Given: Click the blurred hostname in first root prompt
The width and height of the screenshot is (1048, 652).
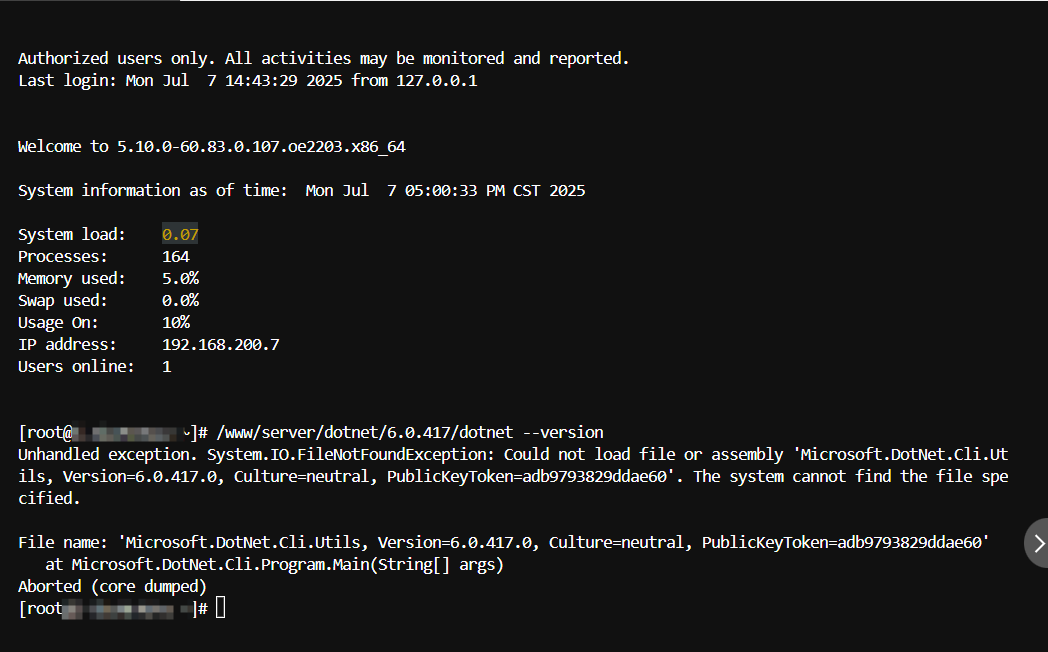Looking at the screenshot, I should tap(132, 434).
